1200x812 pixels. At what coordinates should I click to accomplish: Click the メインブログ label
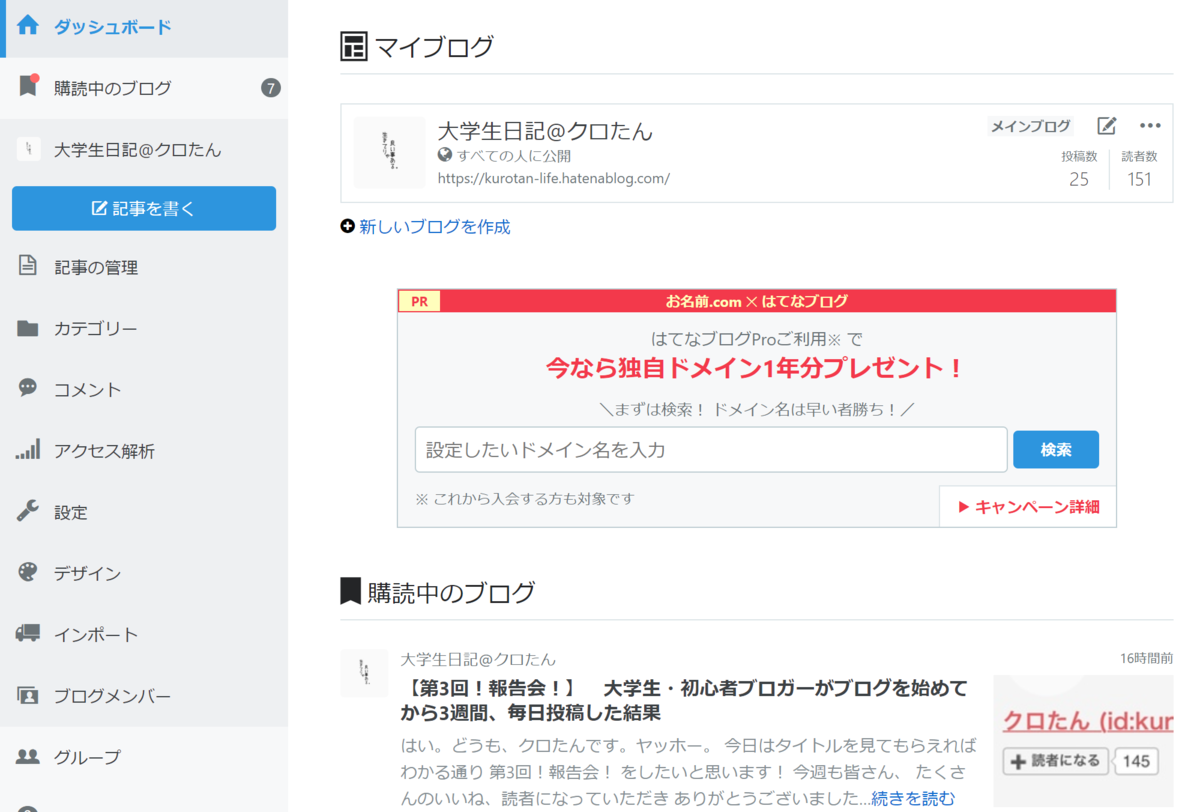[x=1030, y=126]
